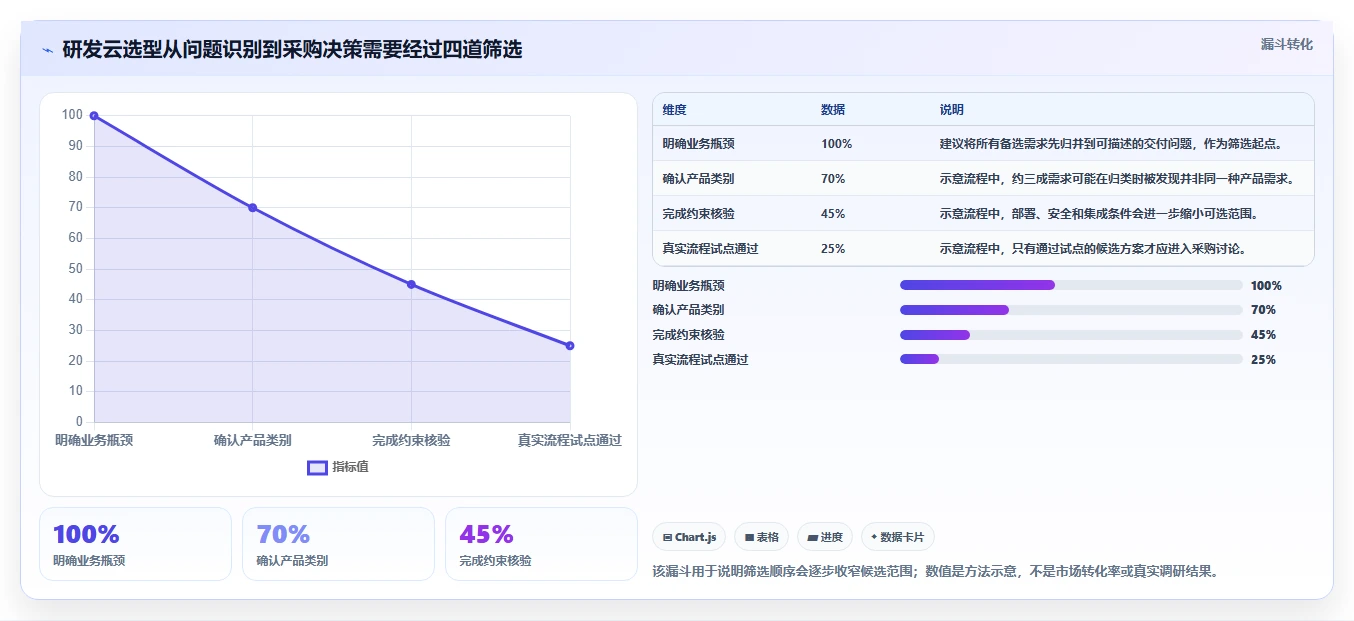
Task: Click the 明确业务瓶颈 progress bar
Action: pos(1071,285)
